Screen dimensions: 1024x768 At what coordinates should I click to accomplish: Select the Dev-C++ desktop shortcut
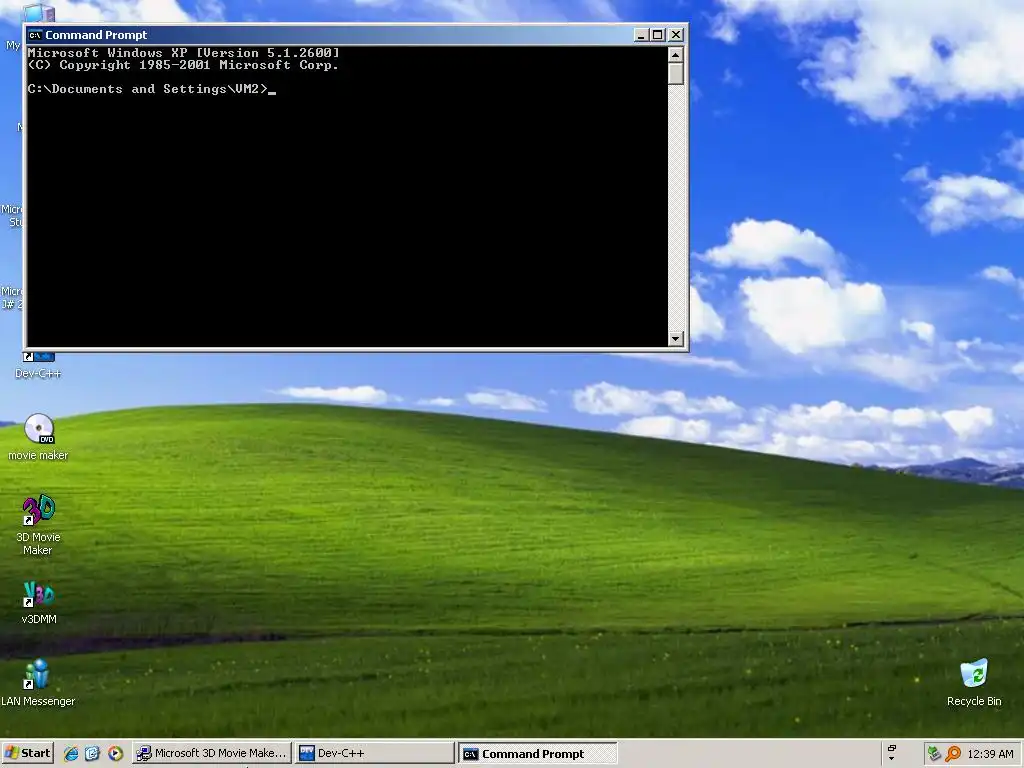38,366
